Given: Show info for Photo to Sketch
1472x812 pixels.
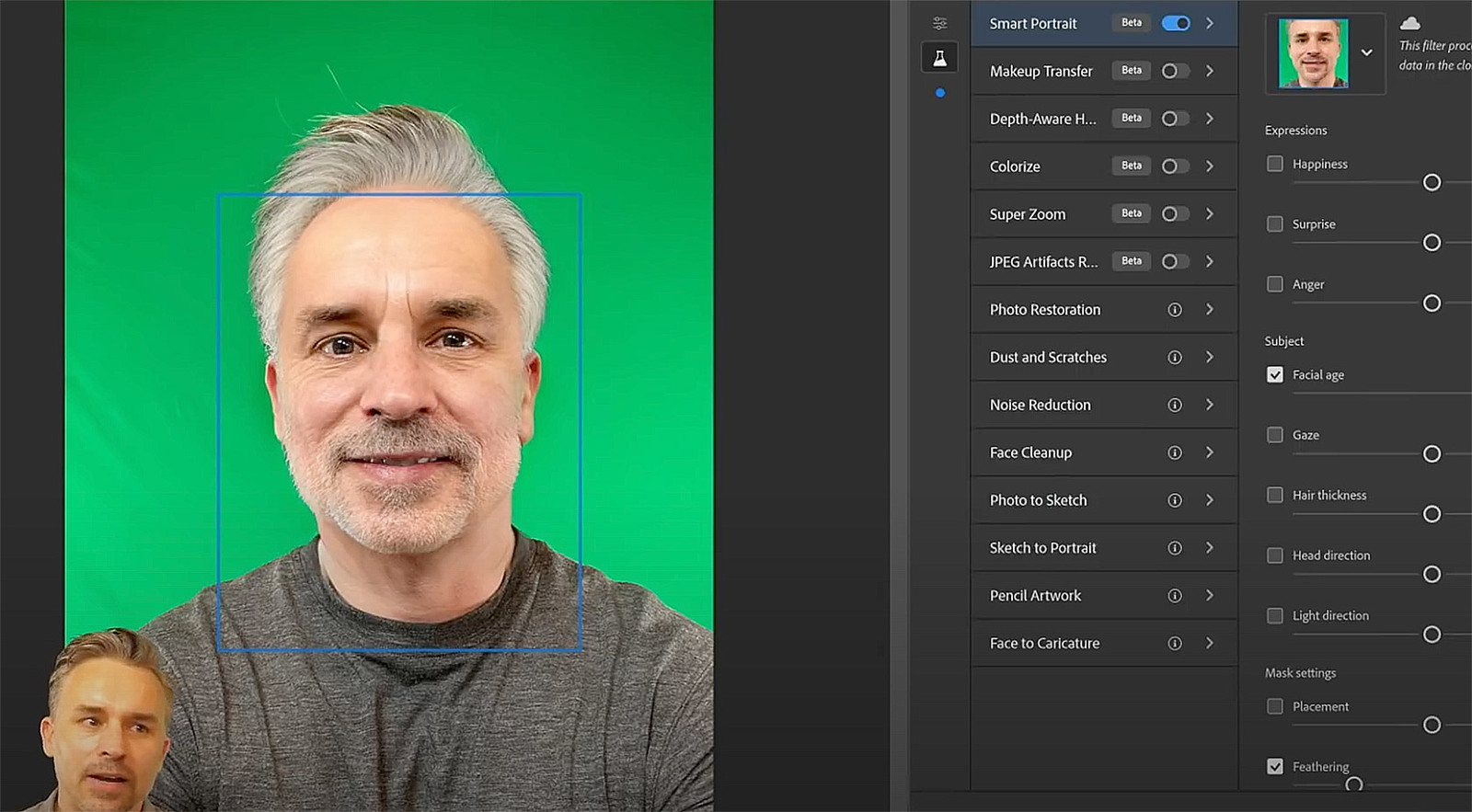Looking at the screenshot, I should 1175,500.
